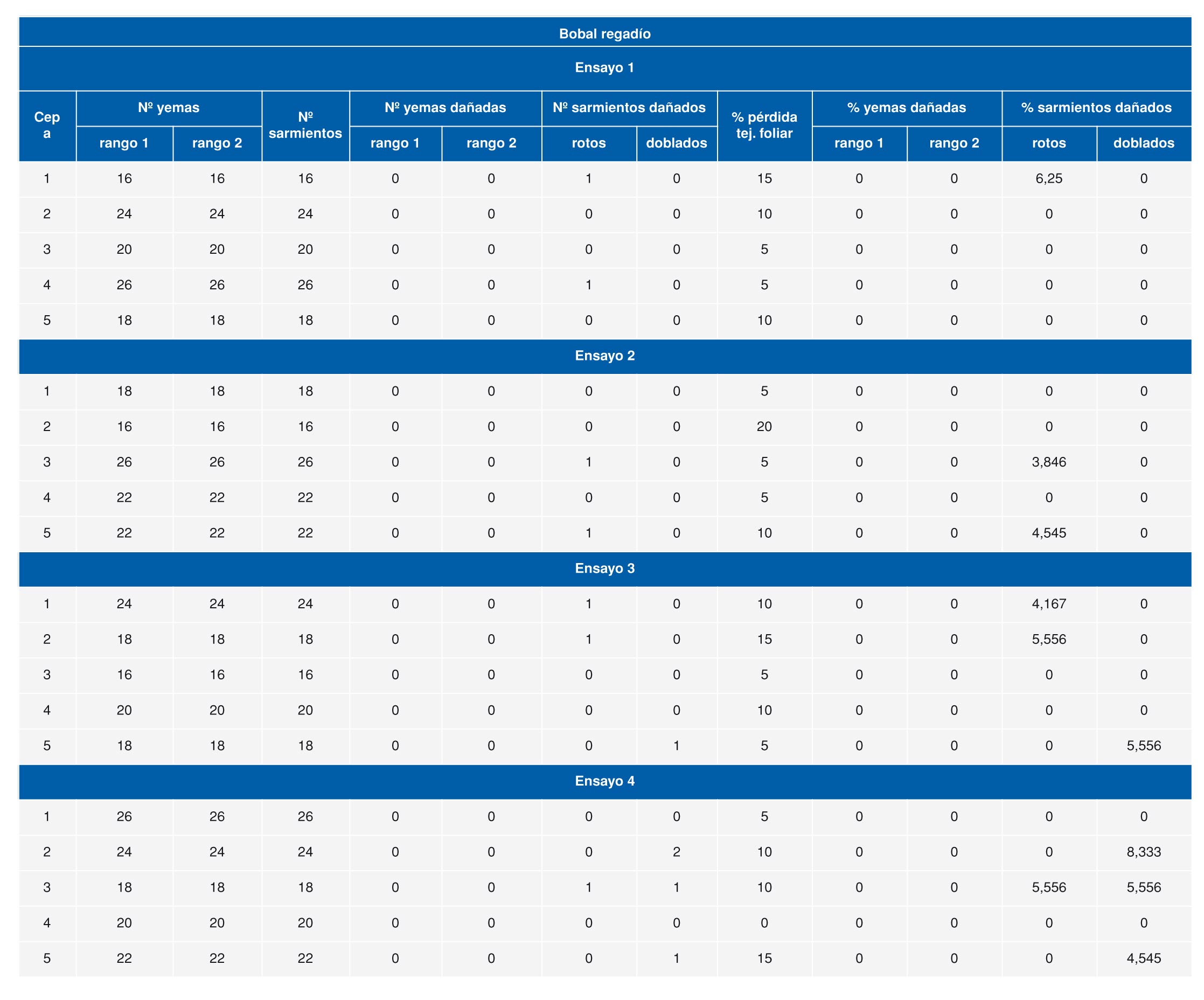Click '20' foliar loss in Ensayo 2 cepa 2
1204x1000 pixels.
[x=764, y=427]
